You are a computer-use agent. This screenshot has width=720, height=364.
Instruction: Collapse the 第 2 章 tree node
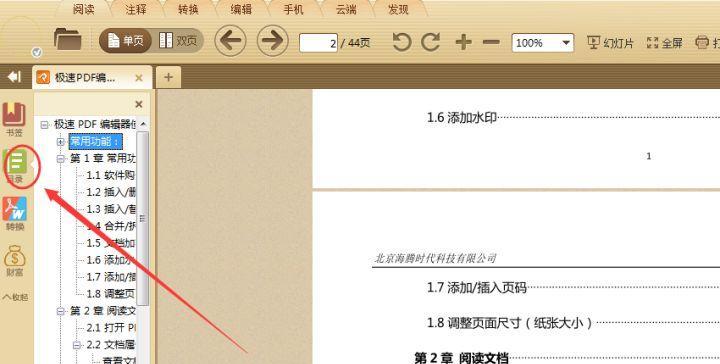click(x=61, y=311)
